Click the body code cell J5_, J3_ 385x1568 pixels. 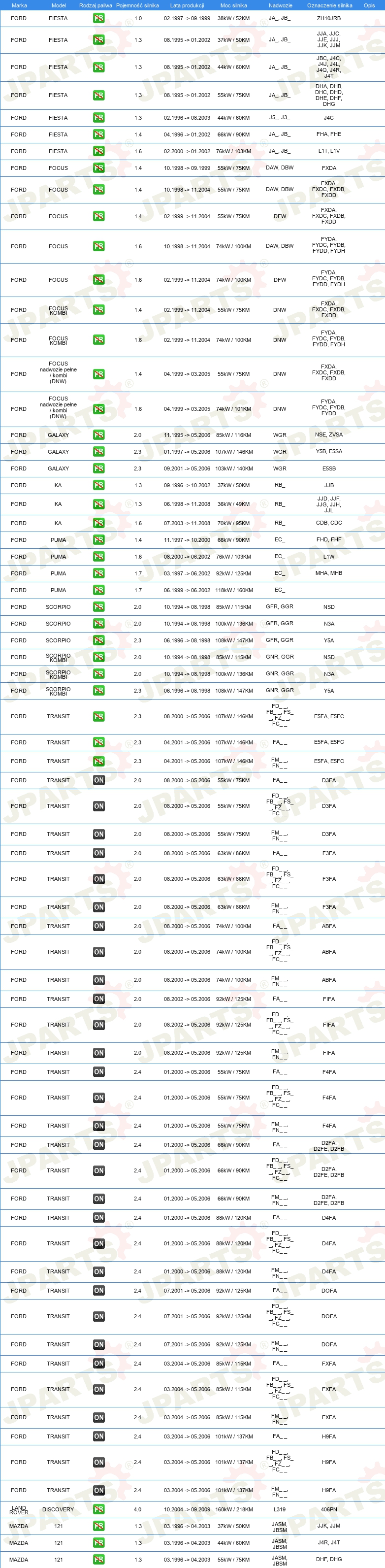280,117
